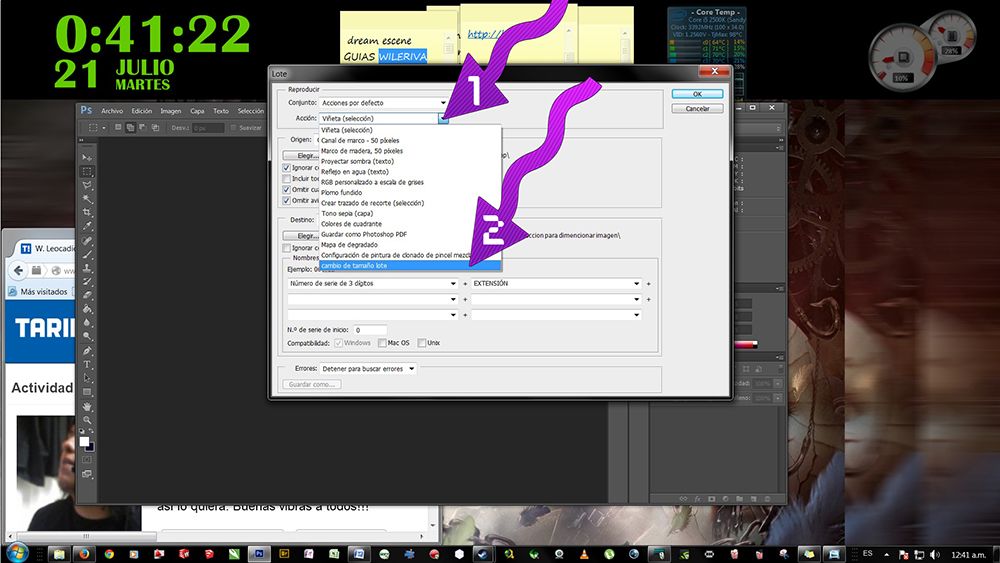Select the Hand tool
This screenshot has width=1000, height=563.
tap(87, 406)
